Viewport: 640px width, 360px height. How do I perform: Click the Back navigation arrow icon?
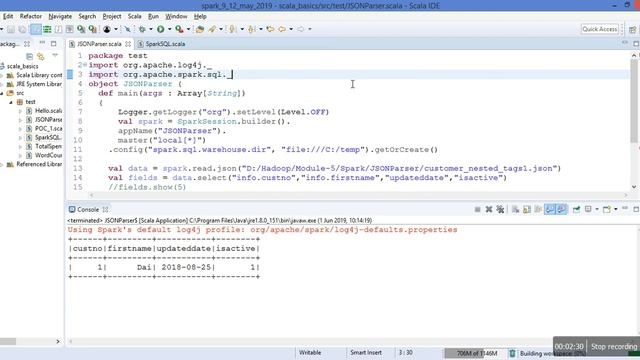click(x=282, y=29)
